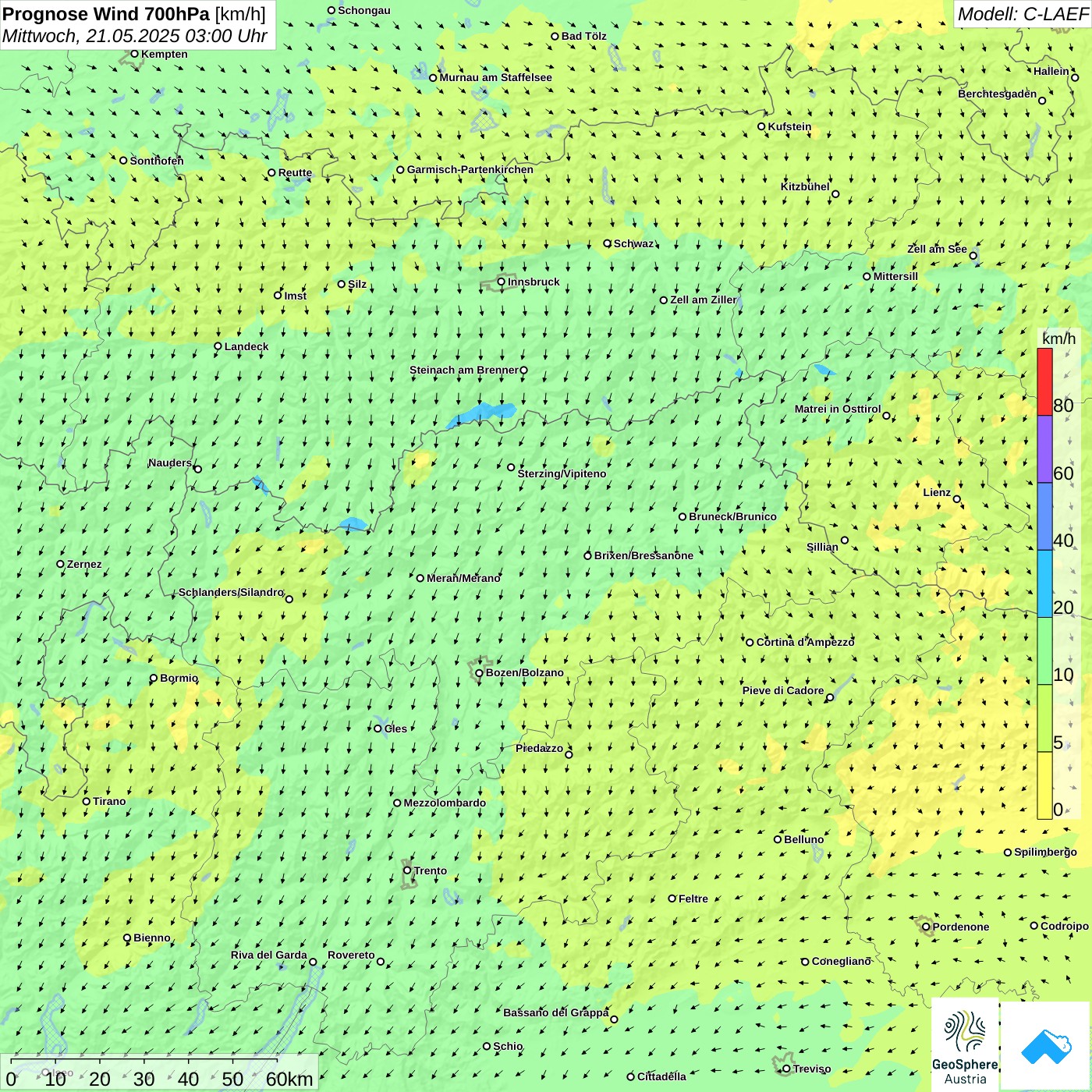
Task: Click the 'Bormio' label
Action: (x=179, y=678)
